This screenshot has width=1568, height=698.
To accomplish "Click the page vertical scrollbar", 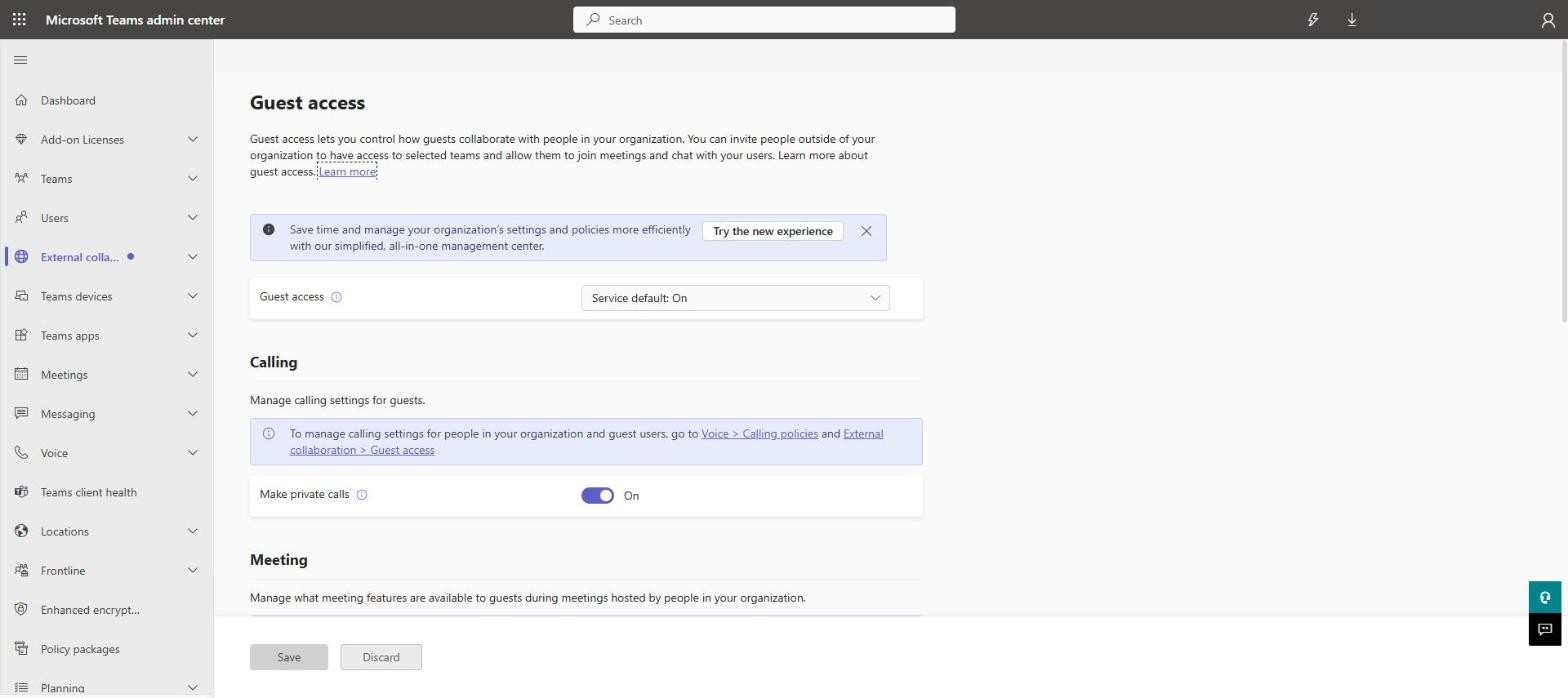I will click(1563, 180).
